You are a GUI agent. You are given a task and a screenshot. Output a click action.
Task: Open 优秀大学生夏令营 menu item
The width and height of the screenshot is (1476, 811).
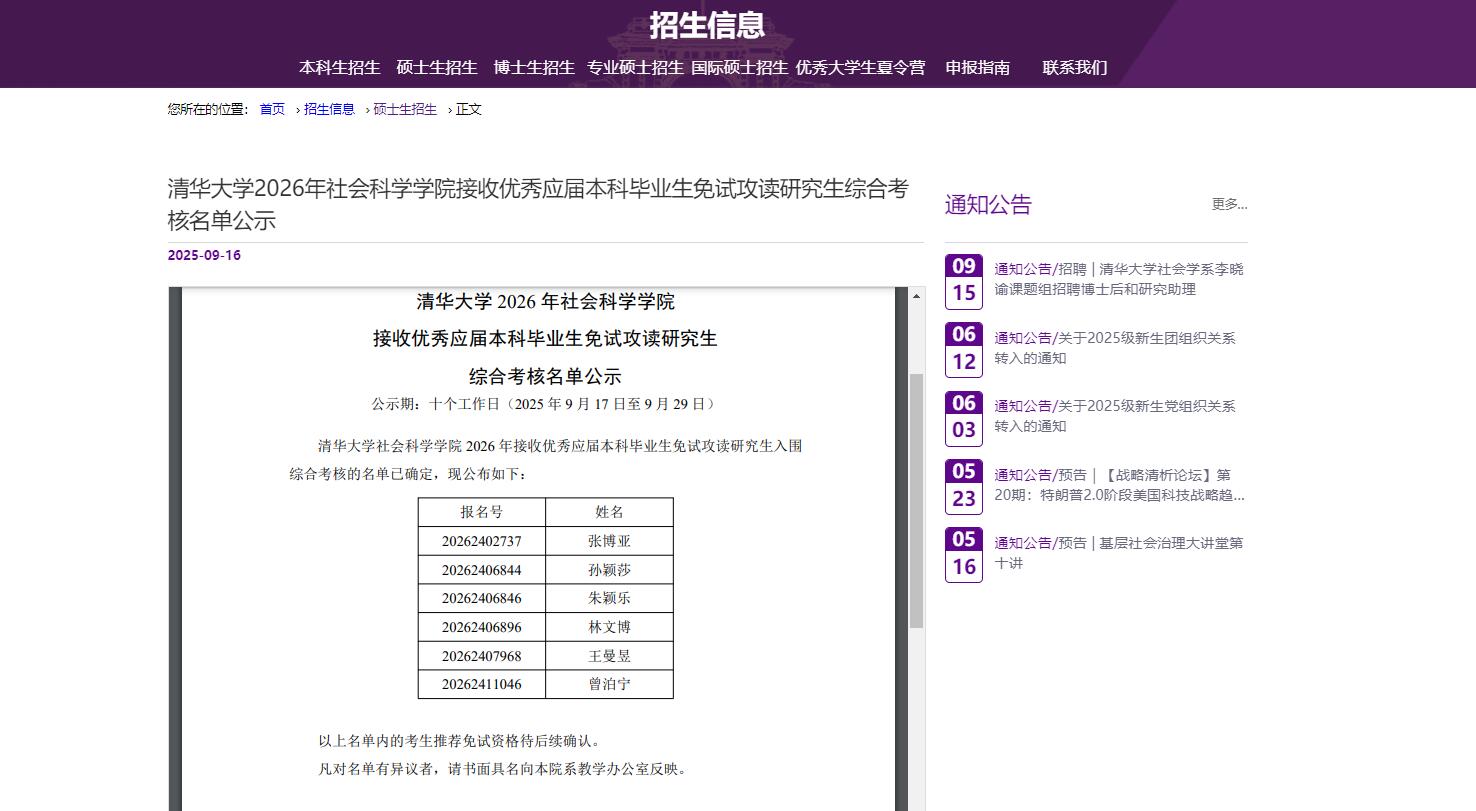tap(860, 68)
